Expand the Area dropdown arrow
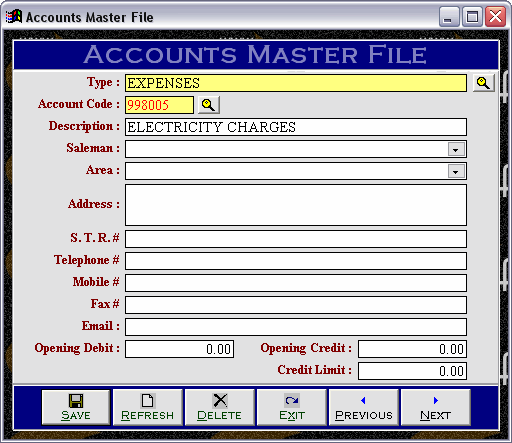 pyautogui.click(x=456, y=171)
